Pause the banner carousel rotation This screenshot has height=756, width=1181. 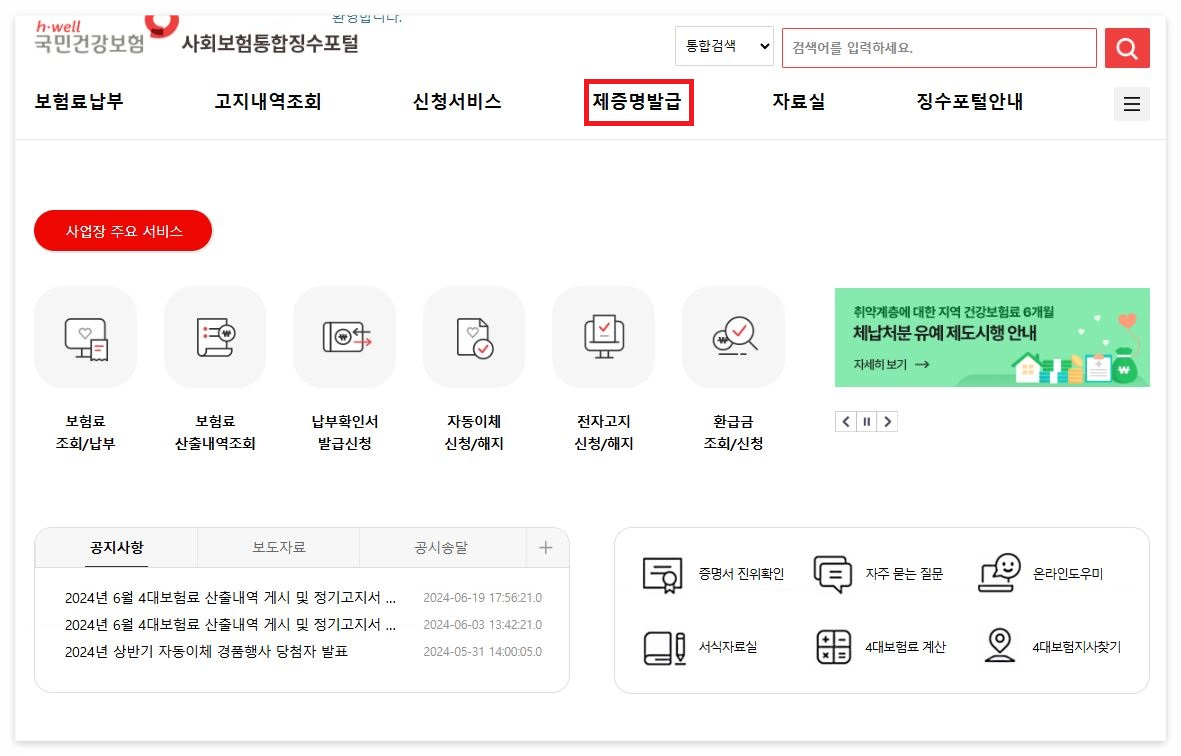(866, 421)
